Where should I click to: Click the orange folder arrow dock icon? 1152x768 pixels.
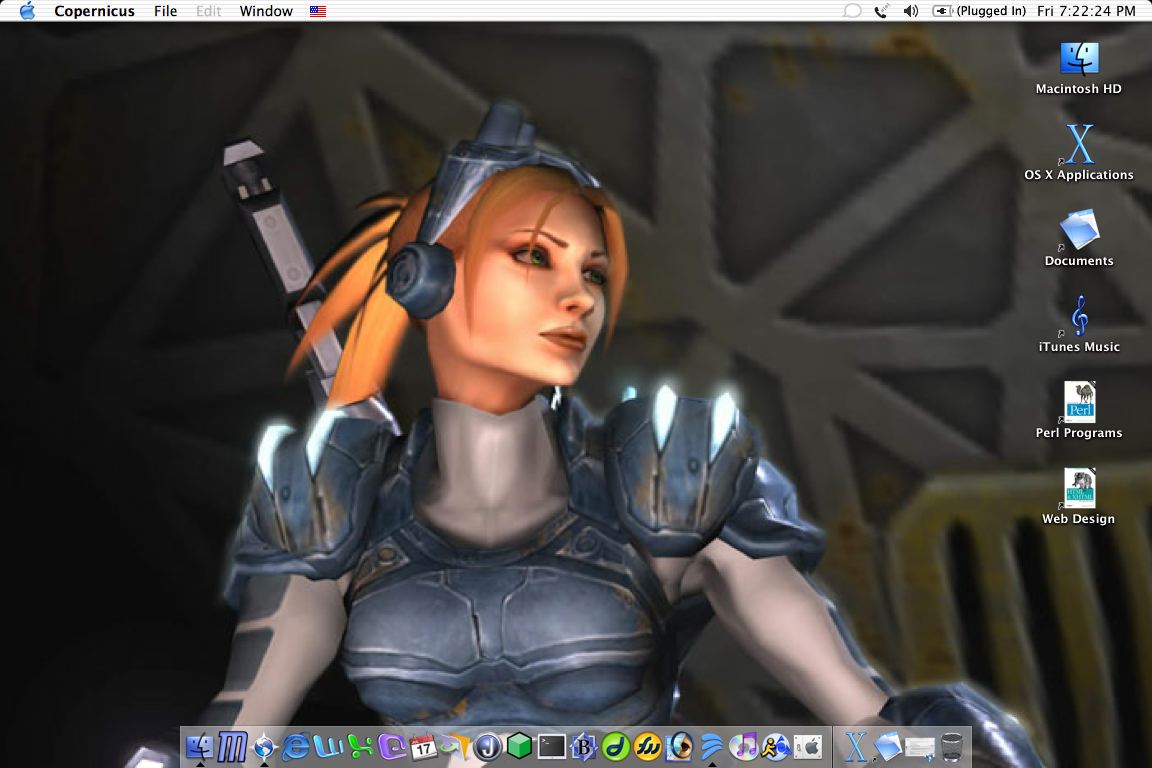pyautogui.click(x=456, y=747)
